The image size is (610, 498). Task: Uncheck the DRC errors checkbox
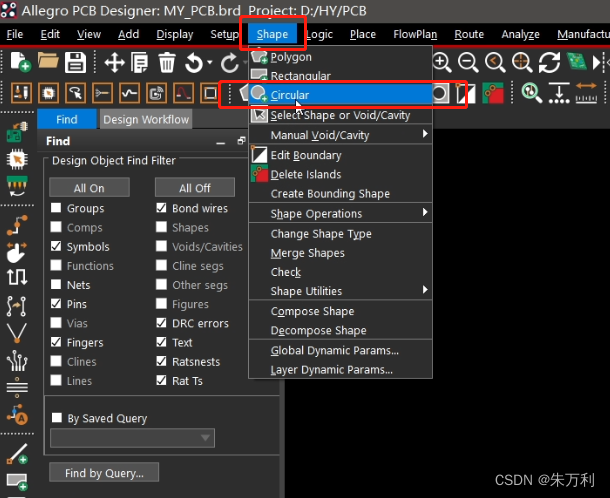(x=161, y=323)
